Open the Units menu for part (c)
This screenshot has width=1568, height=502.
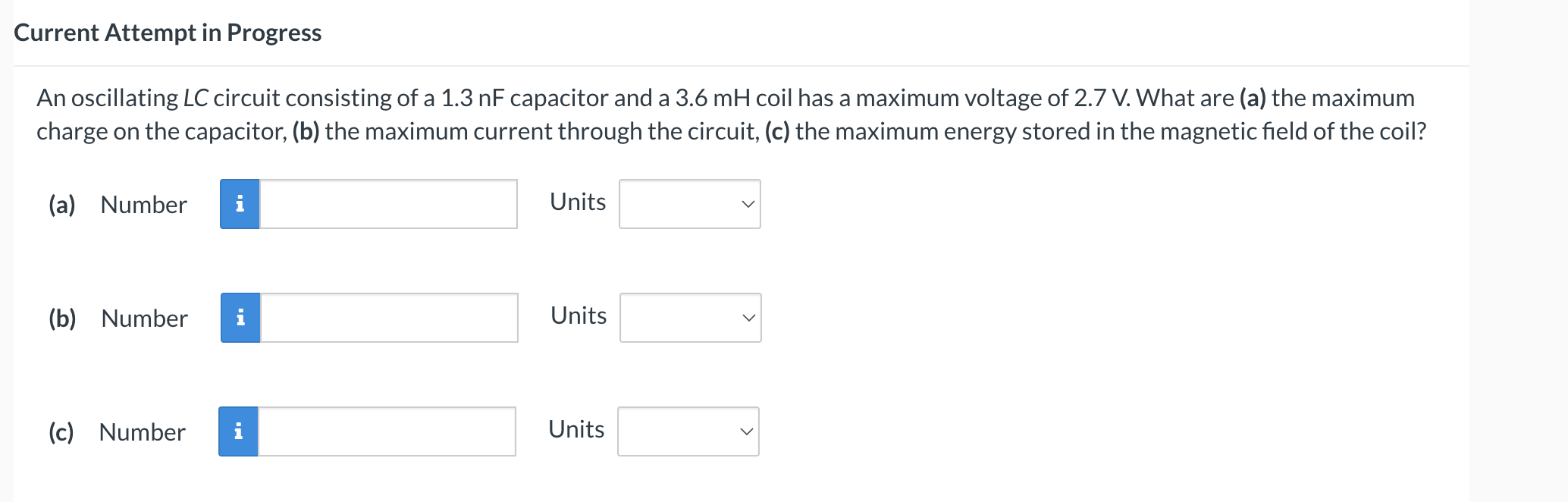point(687,430)
